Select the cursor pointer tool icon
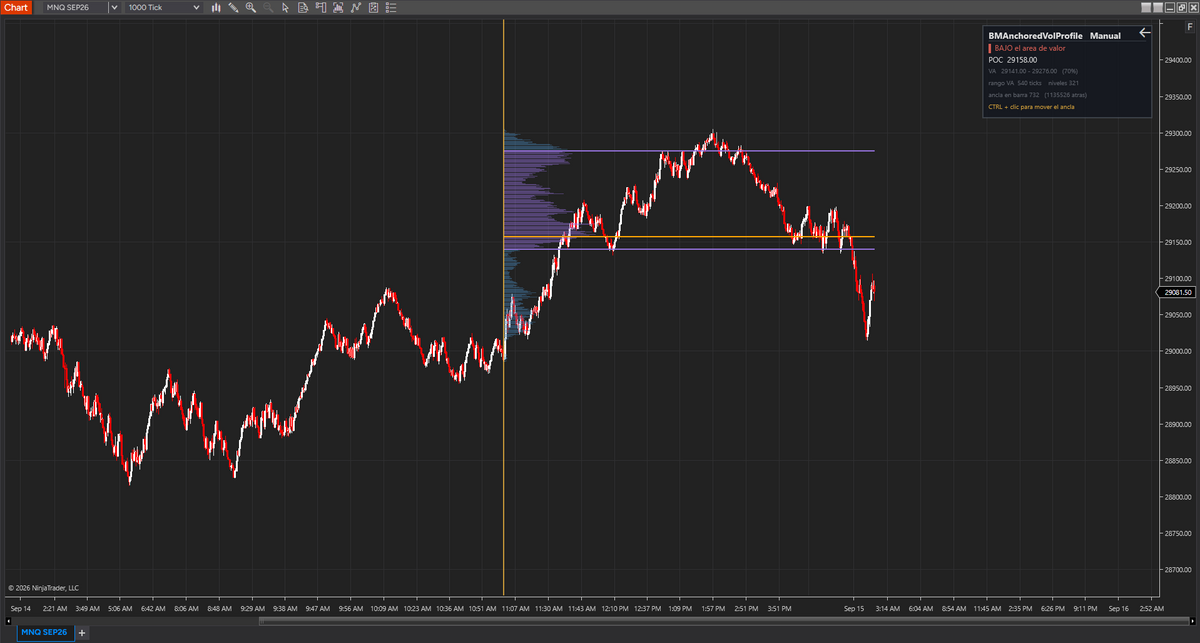This screenshot has height=643, width=1200. pyautogui.click(x=286, y=7)
